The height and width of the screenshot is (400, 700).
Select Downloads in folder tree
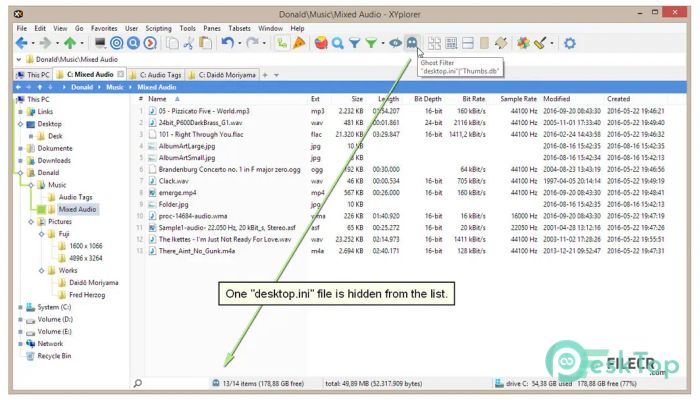click(x=54, y=160)
